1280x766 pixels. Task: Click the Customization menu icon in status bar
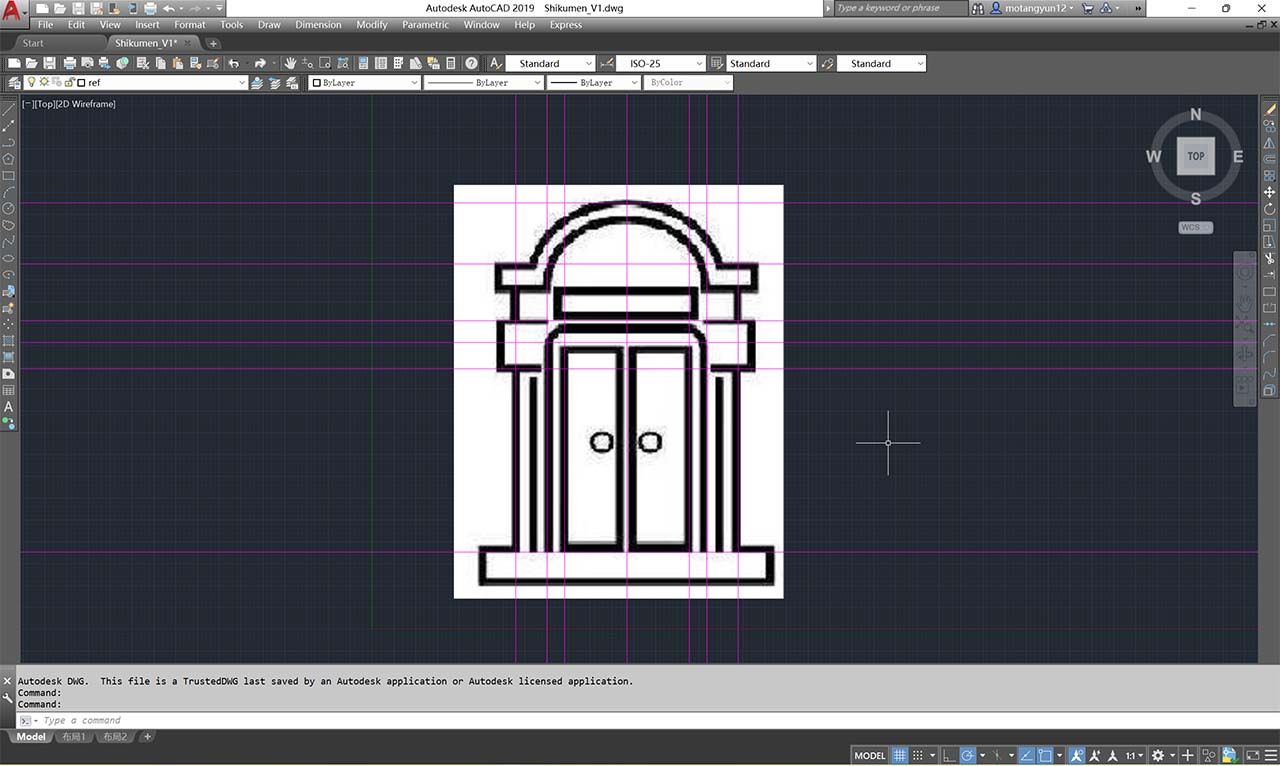[1270, 755]
